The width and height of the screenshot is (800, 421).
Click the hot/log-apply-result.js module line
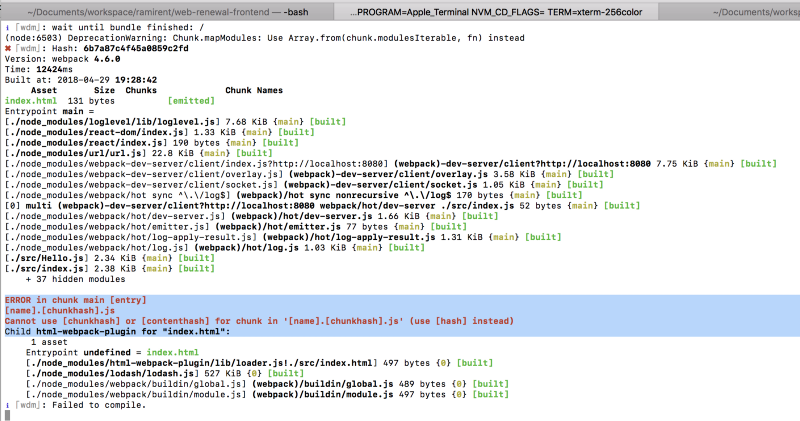click(283, 237)
